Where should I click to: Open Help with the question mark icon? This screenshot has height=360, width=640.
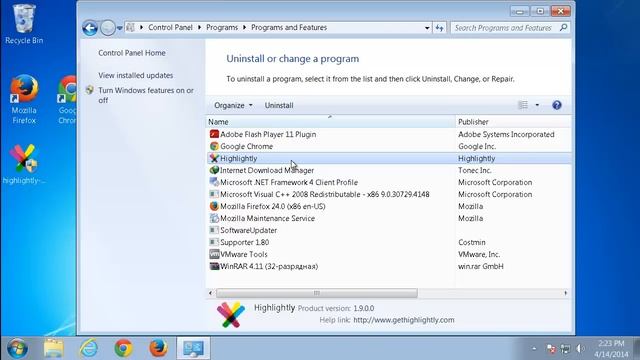tap(557, 105)
